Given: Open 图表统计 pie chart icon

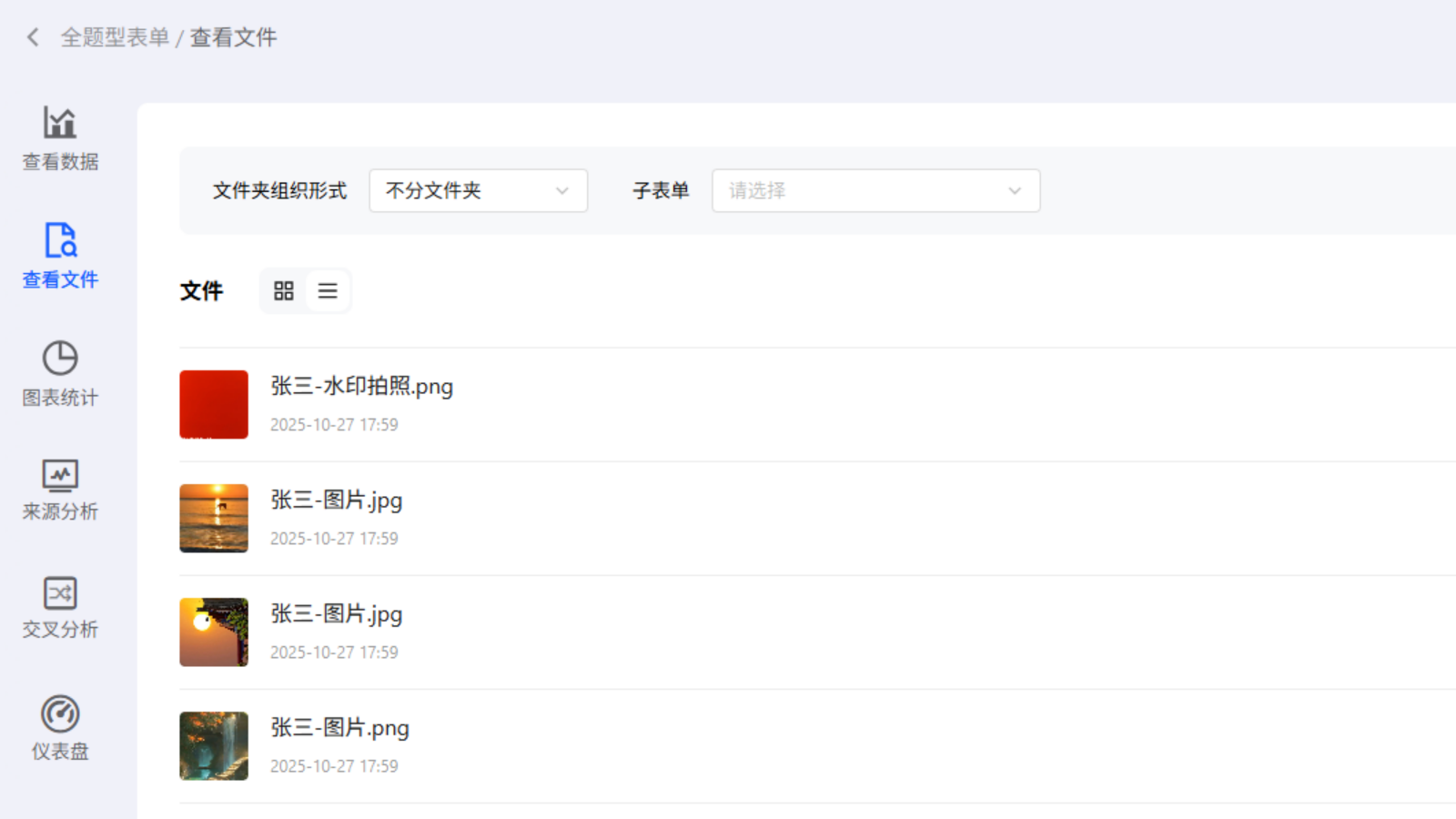Looking at the screenshot, I should point(60,358).
